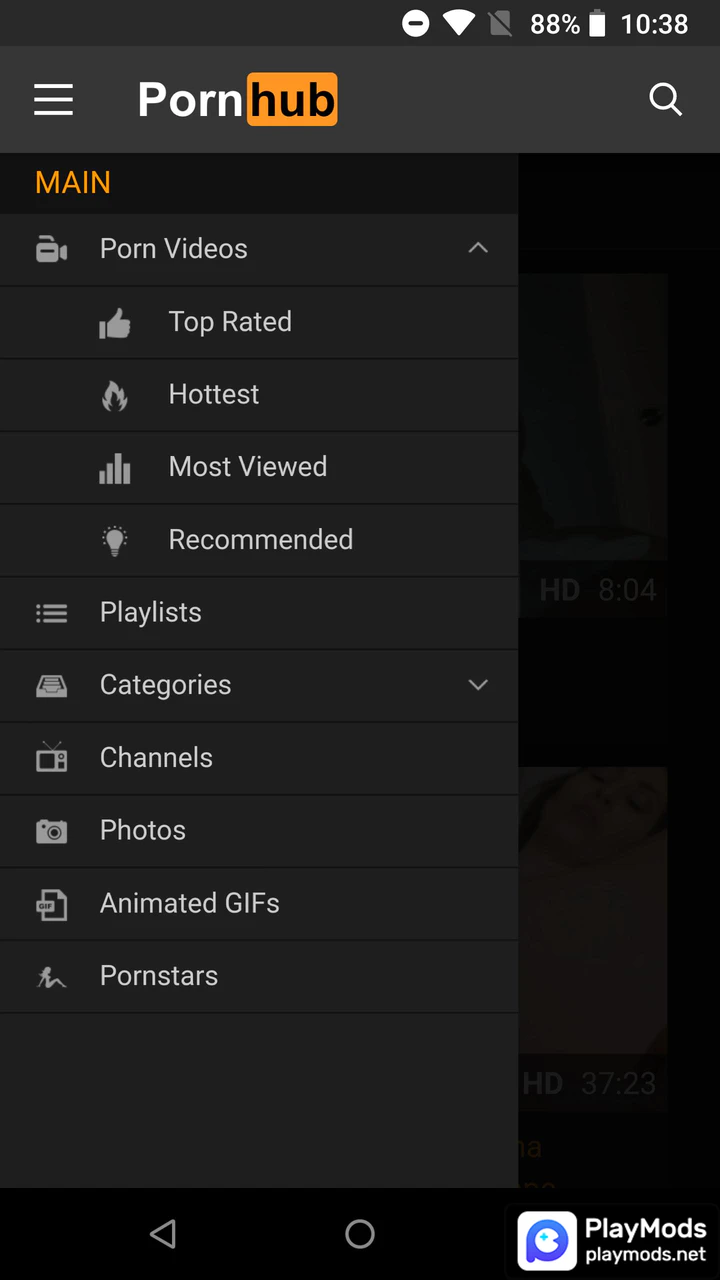Tap the Categories inbox tray icon
This screenshot has height=1280, width=720.
(51, 686)
